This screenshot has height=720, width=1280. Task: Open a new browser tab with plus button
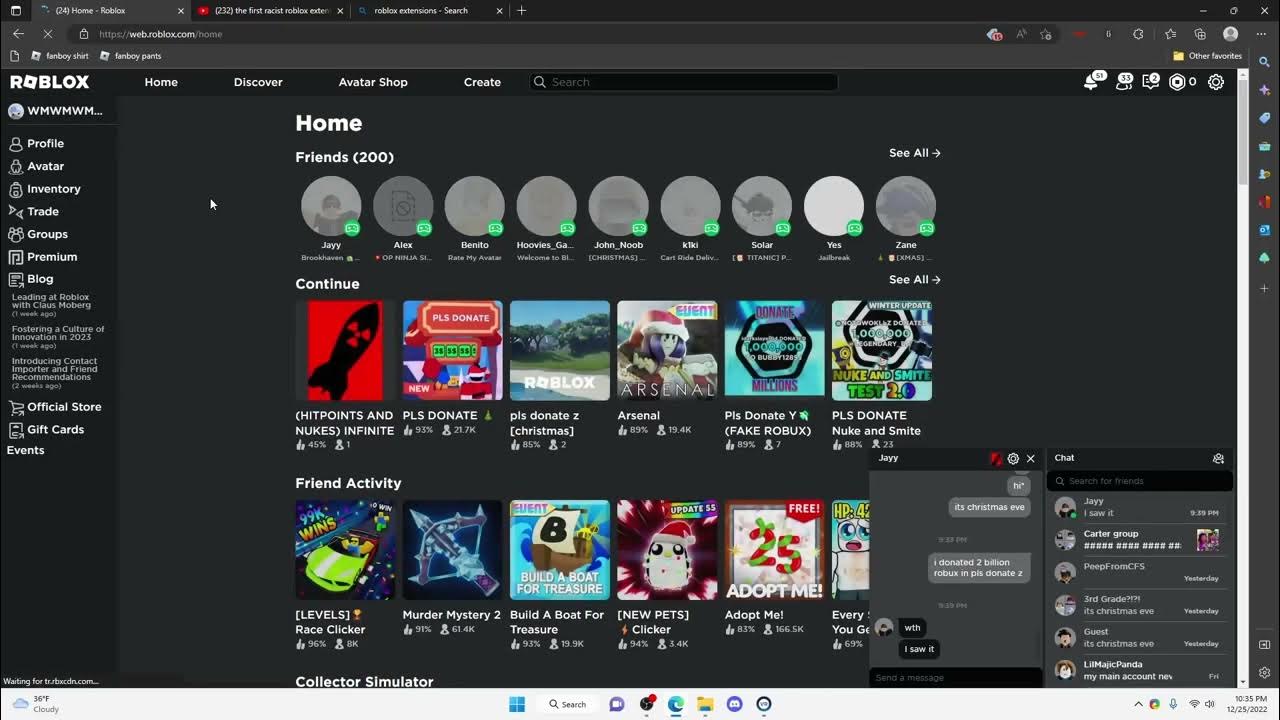tap(522, 10)
